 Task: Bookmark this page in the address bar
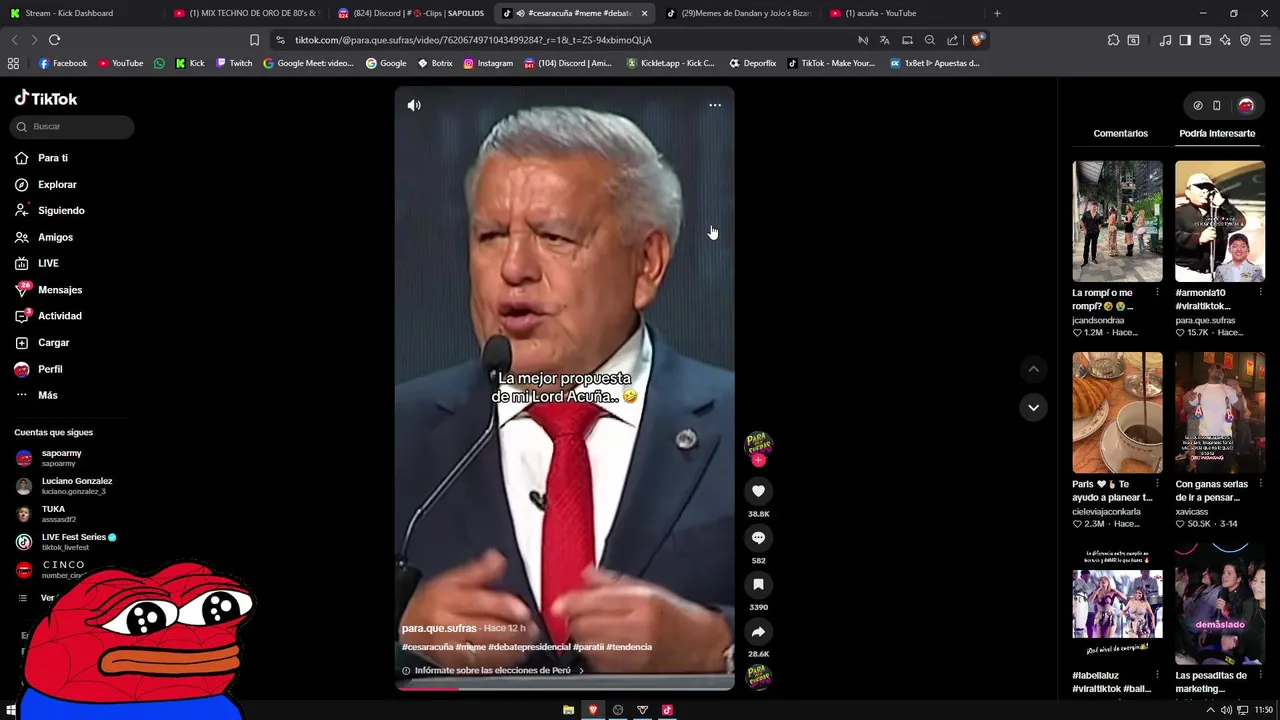coord(254,40)
